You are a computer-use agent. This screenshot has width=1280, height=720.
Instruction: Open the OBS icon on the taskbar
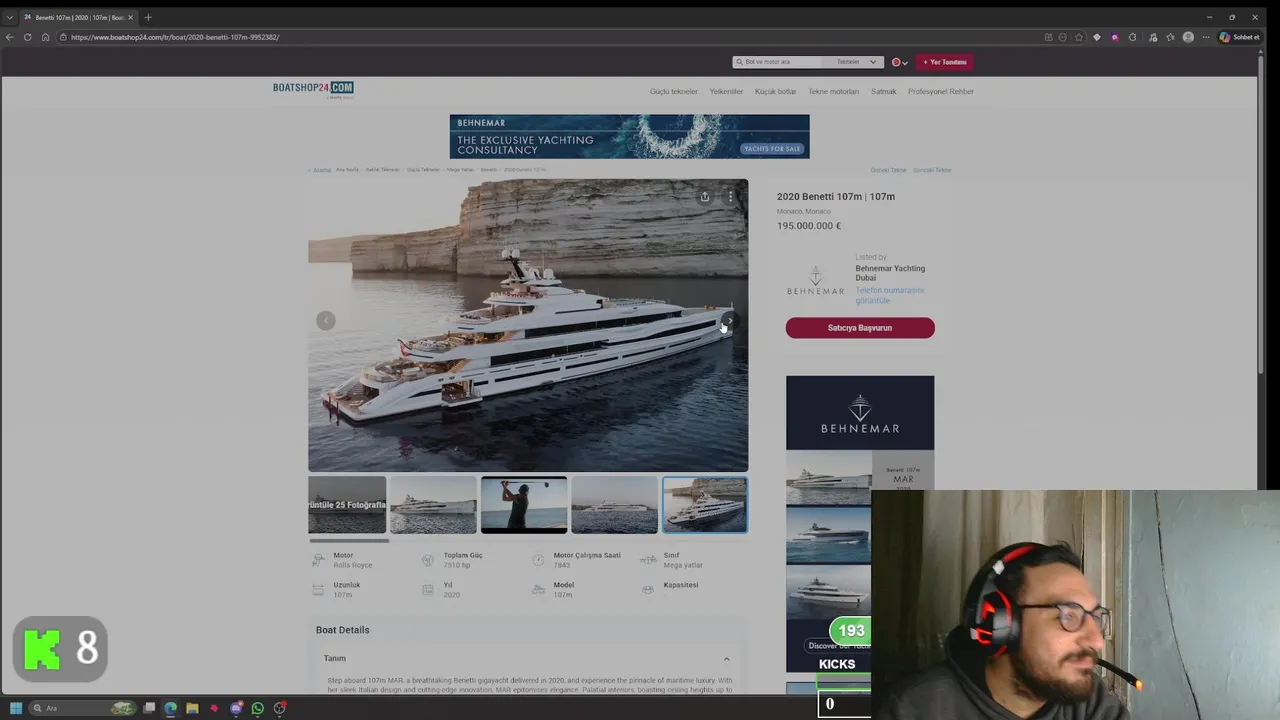pos(280,708)
